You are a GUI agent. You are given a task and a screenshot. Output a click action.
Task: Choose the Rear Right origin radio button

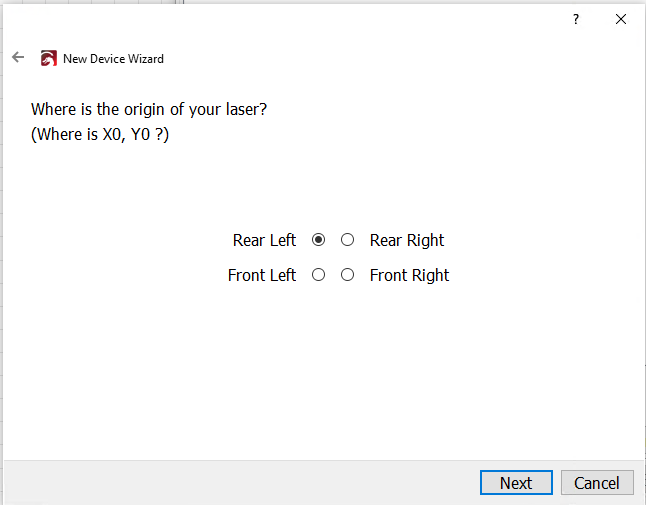click(x=347, y=240)
